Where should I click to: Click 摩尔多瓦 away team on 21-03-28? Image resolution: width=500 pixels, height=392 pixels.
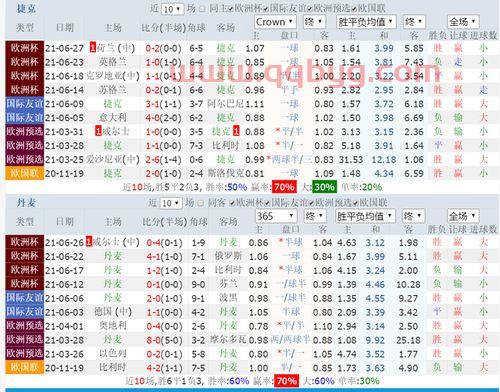coord(228,340)
